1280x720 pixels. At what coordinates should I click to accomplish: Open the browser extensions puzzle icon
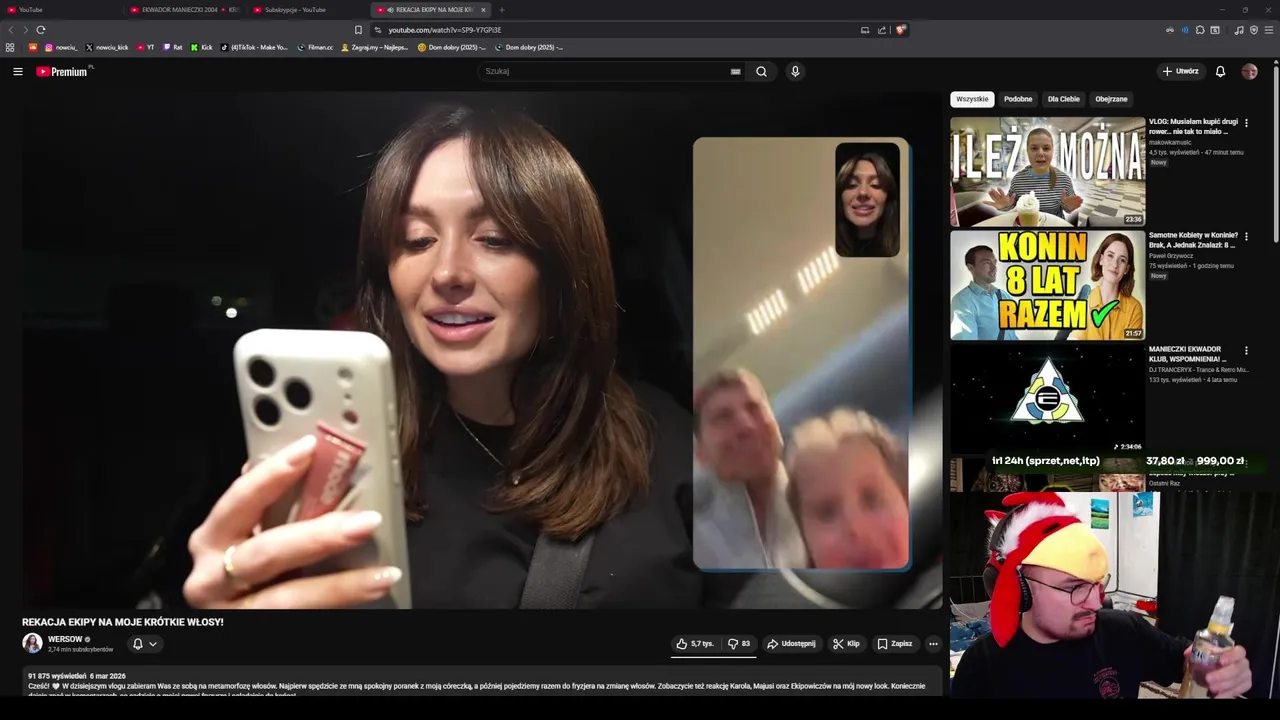(x=1200, y=30)
